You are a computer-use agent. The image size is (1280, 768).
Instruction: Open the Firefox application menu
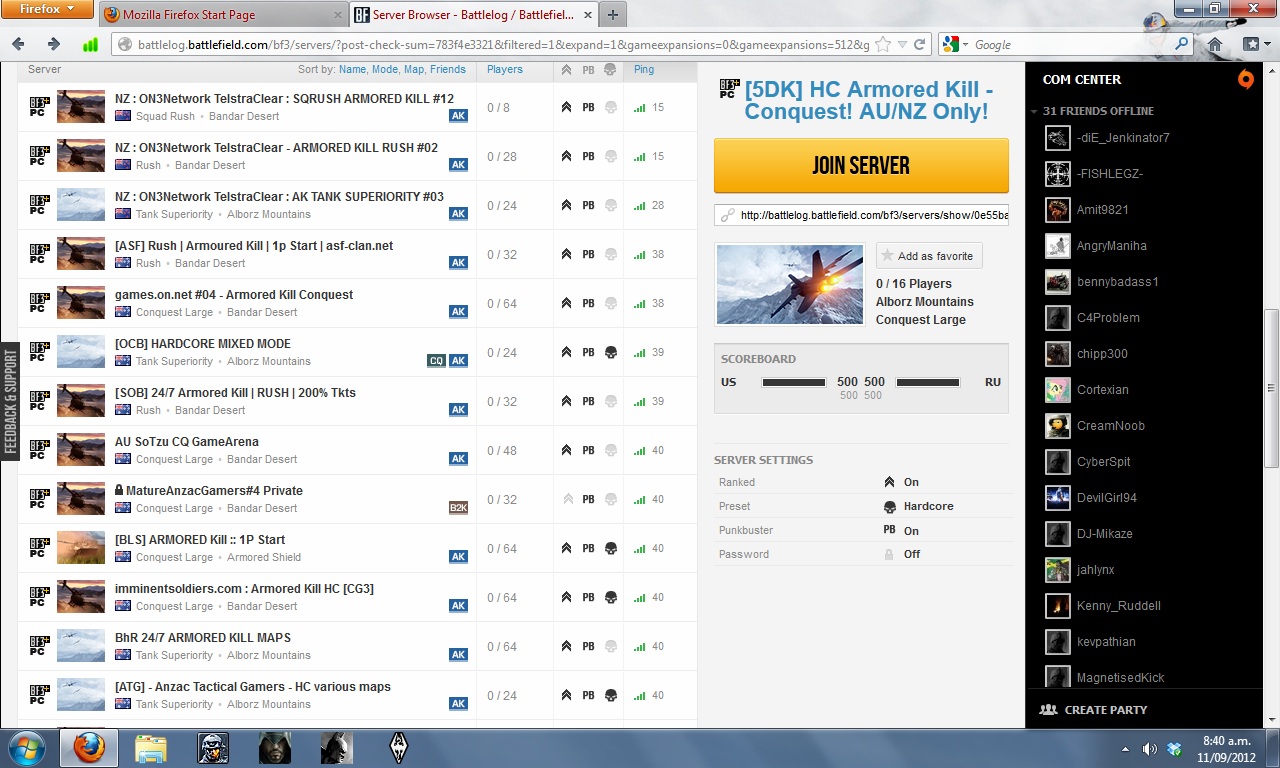point(48,10)
